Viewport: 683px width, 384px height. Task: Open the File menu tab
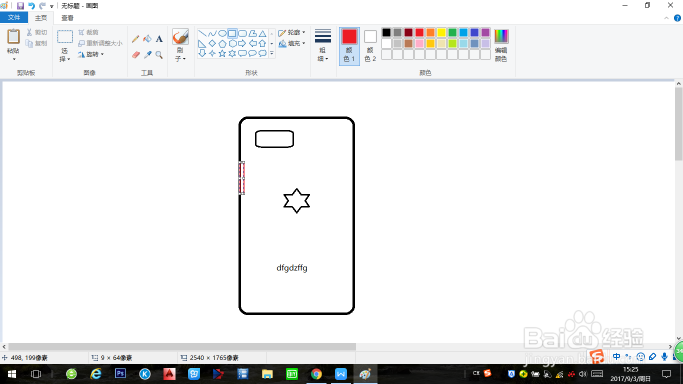14,17
